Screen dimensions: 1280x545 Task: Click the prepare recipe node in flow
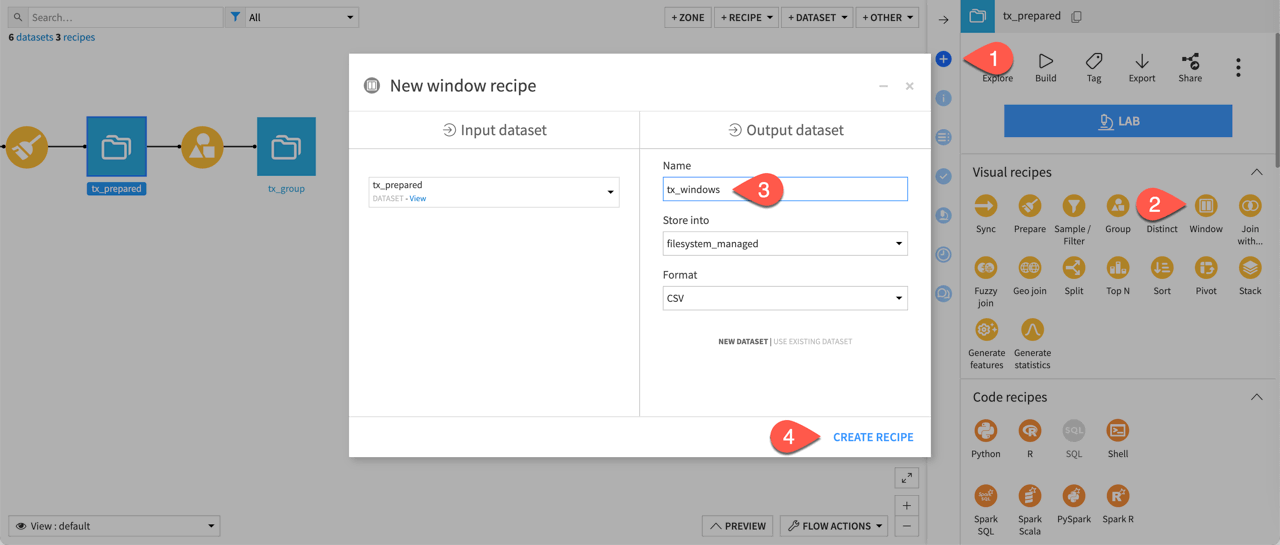(26, 147)
